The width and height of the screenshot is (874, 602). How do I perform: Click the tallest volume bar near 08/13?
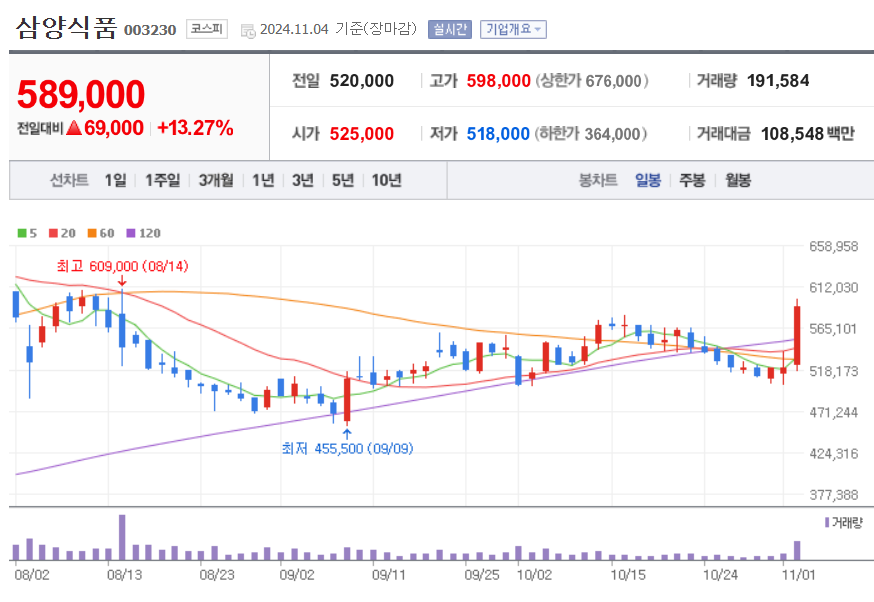(x=122, y=537)
